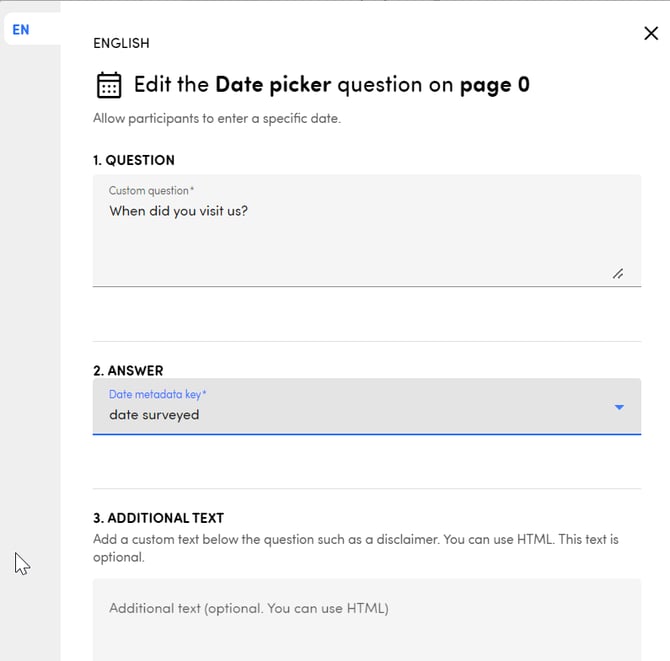Focus the Custom question text area

click(x=366, y=245)
